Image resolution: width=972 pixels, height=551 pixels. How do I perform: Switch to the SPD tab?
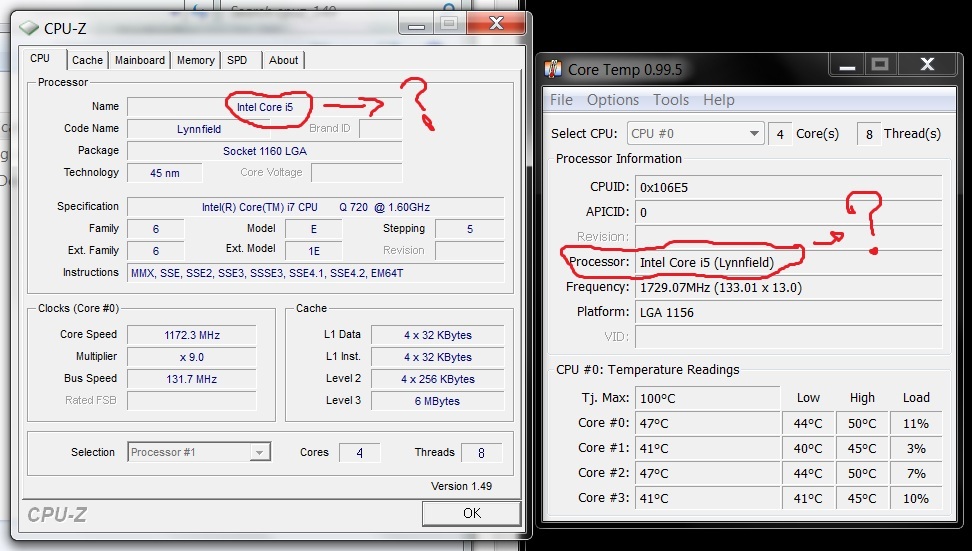[237, 60]
